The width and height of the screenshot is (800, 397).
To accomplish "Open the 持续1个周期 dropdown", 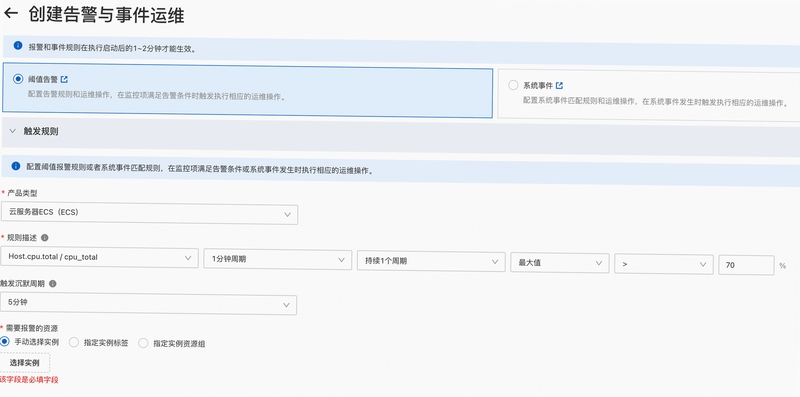I will pyautogui.click(x=431, y=261).
